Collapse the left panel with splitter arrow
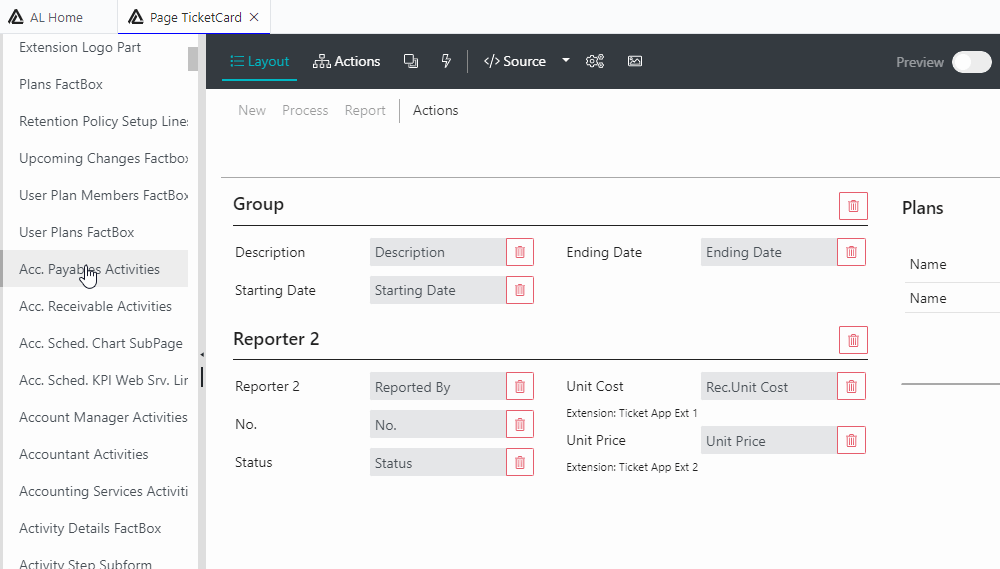The image size is (1000, 569). tap(202, 355)
